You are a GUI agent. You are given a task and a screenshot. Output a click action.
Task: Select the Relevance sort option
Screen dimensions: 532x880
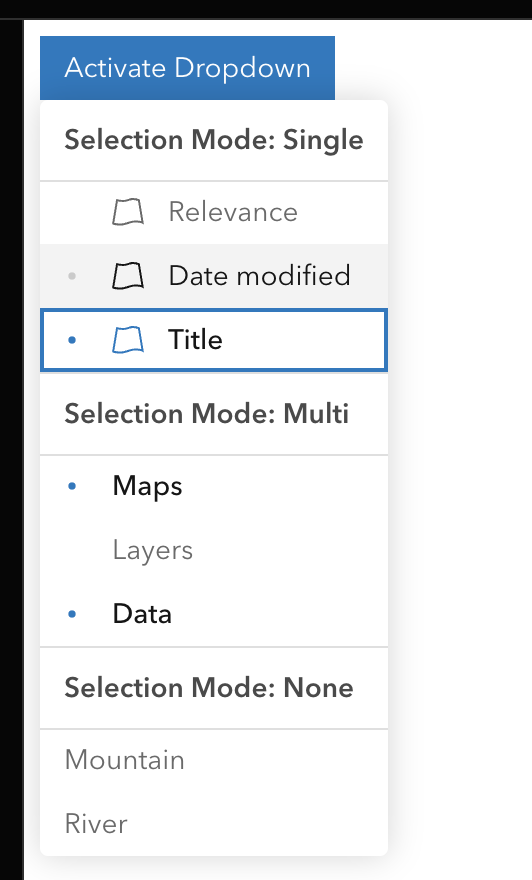214,212
